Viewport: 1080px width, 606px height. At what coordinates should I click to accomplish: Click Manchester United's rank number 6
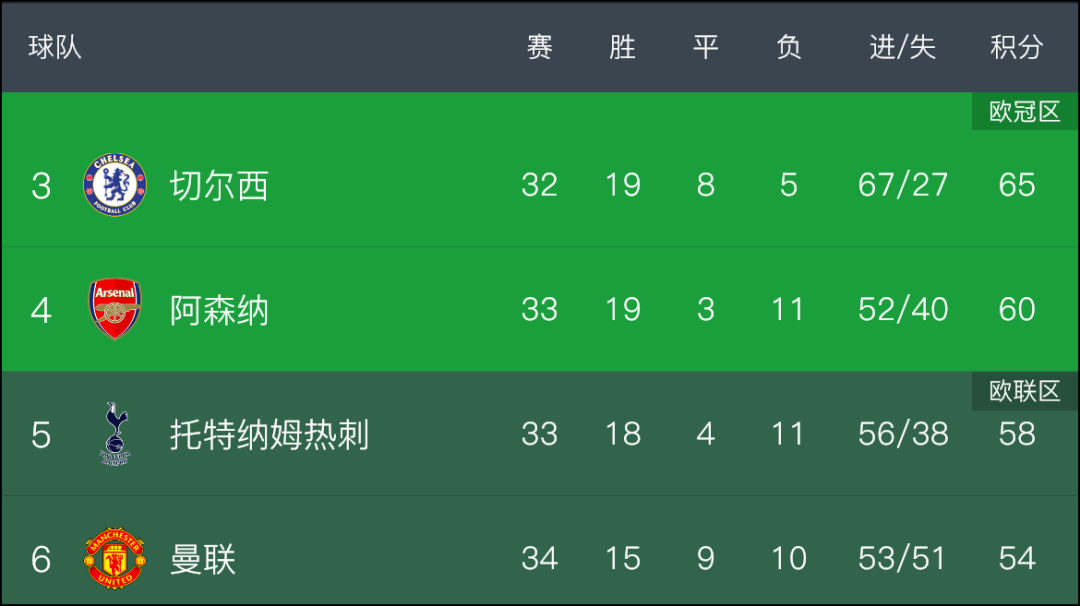point(41,559)
